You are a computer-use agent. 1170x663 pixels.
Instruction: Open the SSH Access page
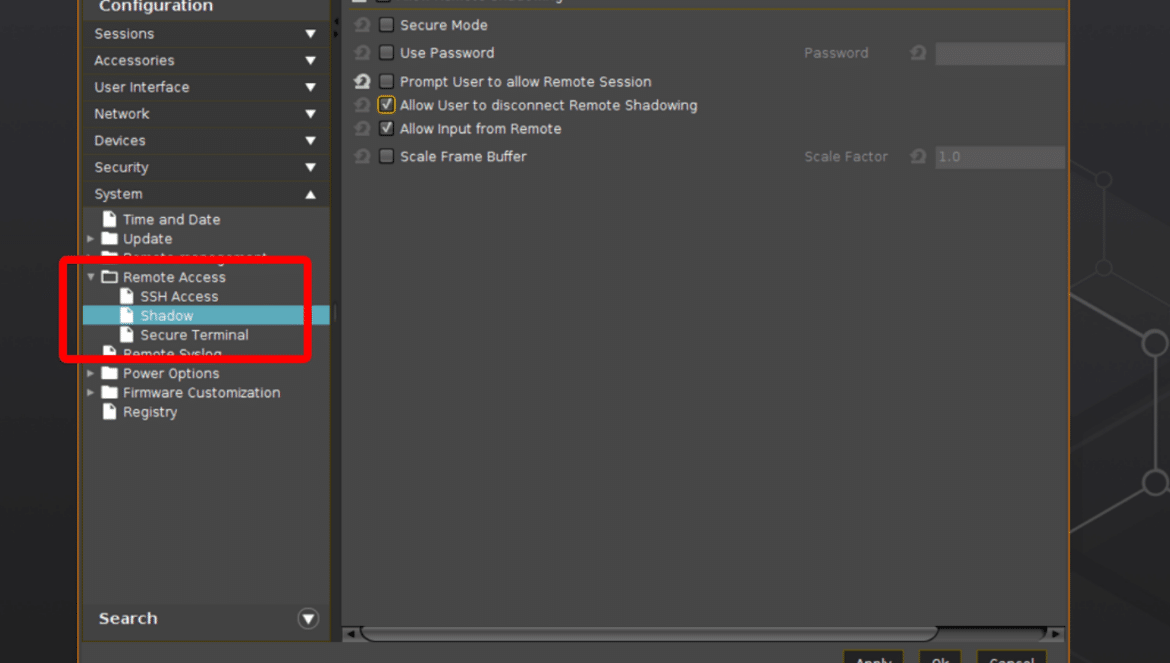(x=179, y=296)
